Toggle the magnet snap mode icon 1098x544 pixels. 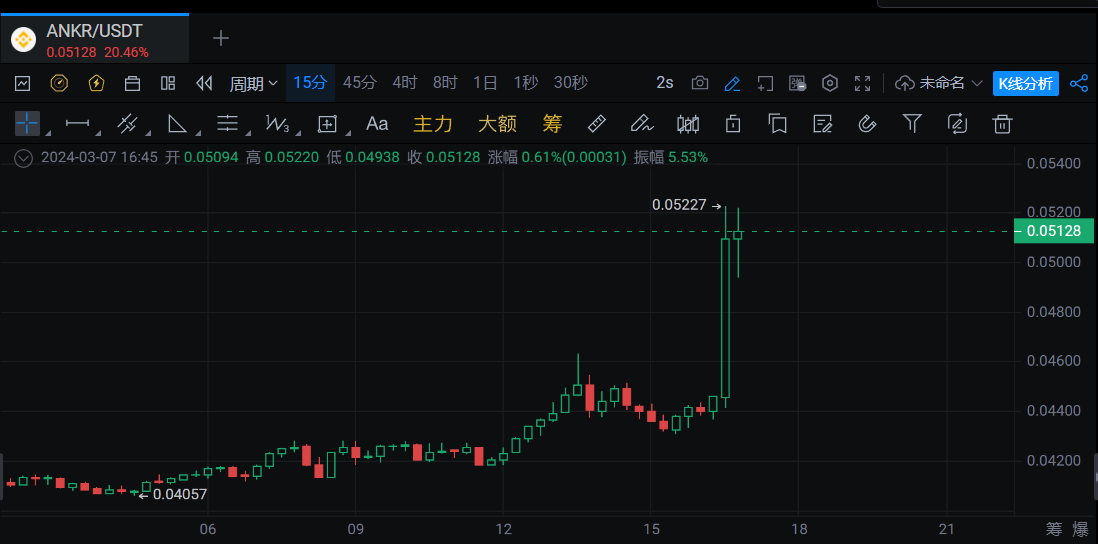pyautogui.click(x=868, y=124)
